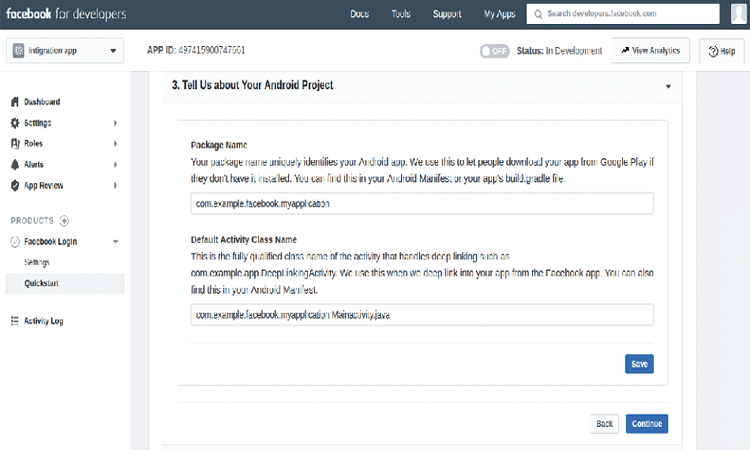Toggle the app status OFF switch
The height and width of the screenshot is (450, 750).
point(494,51)
